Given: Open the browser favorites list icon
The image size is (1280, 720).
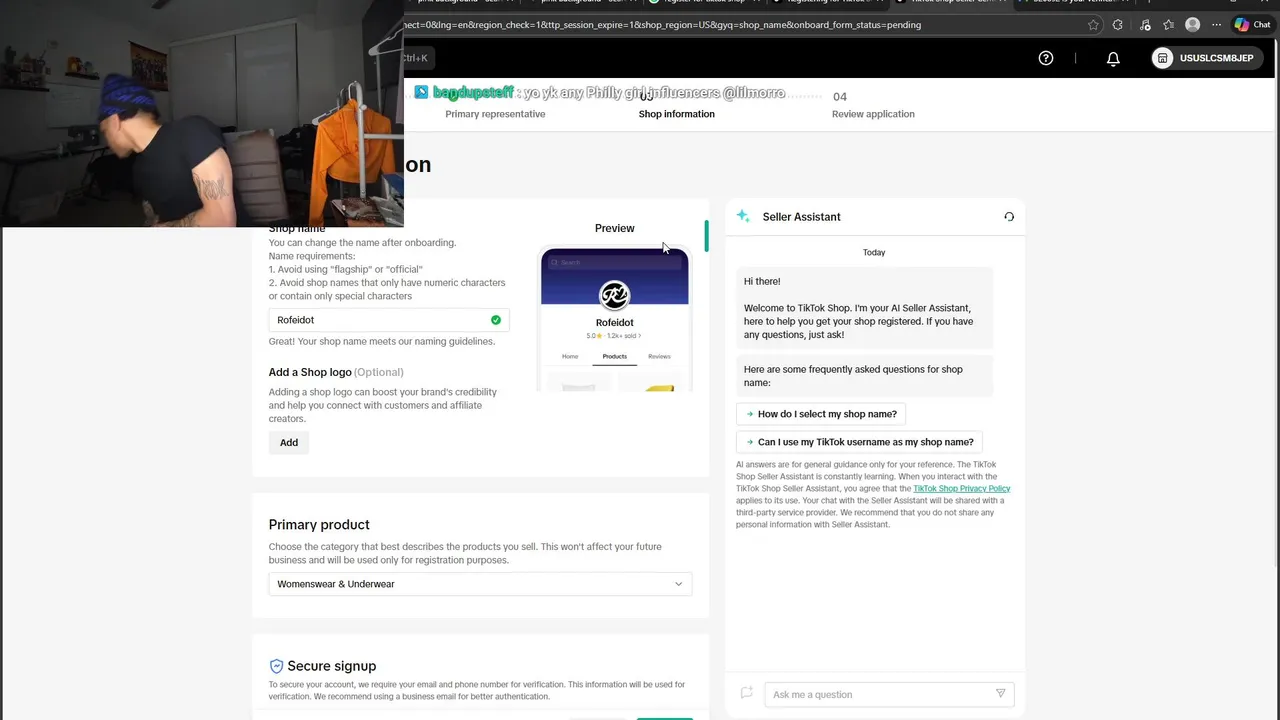Looking at the screenshot, I should point(1168,25).
